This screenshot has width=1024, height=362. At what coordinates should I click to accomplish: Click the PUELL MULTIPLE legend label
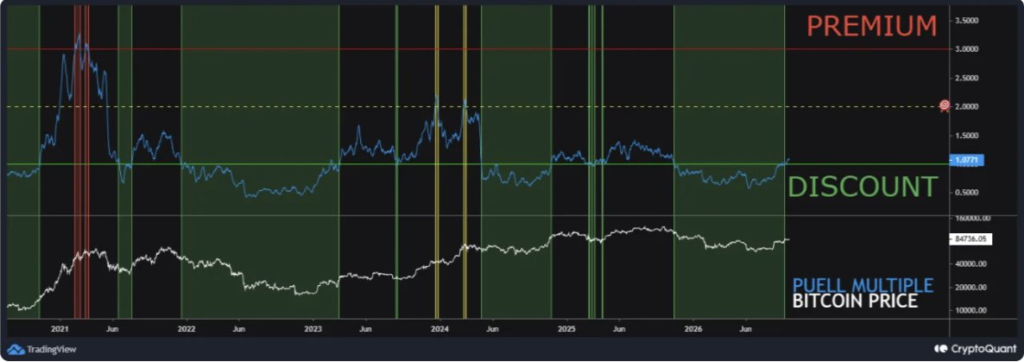[863, 285]
